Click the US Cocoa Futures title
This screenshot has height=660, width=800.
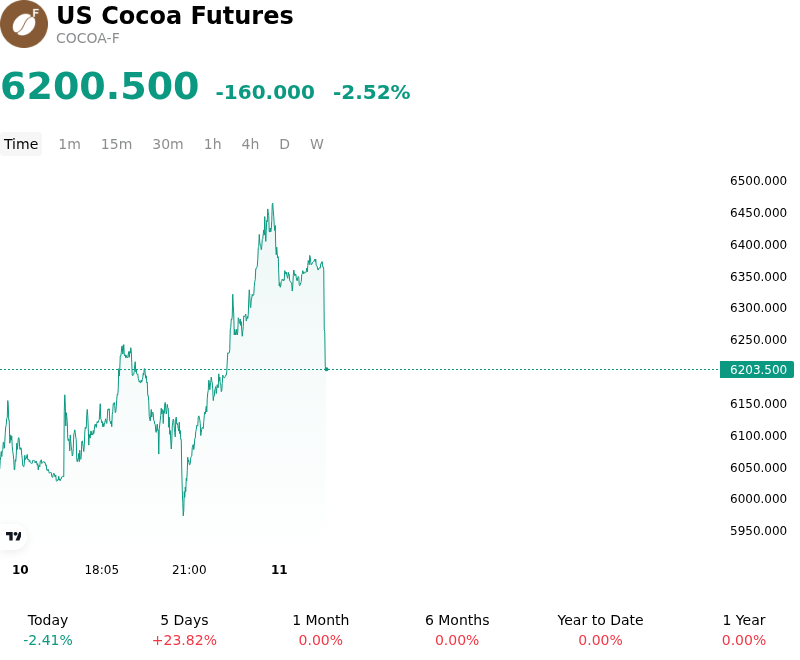pos(174,15)
